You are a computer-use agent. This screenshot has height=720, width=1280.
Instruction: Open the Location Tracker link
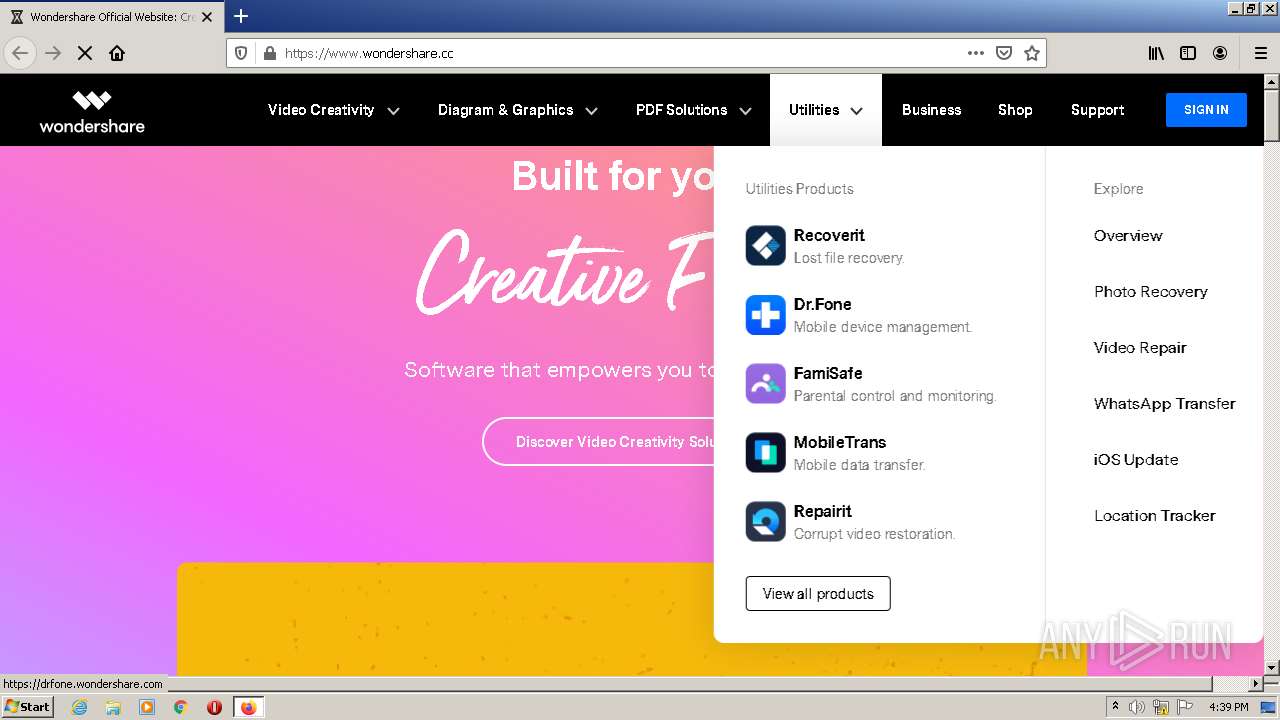coord(1155,516)
